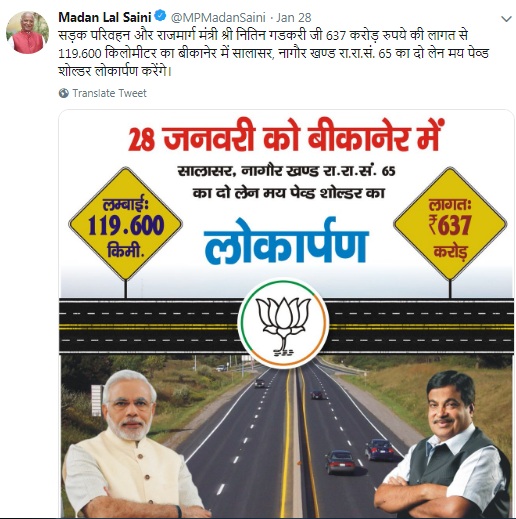Open the @MPMadanSaini handle link
516x519 pixels.
click(x=218, y=17)
